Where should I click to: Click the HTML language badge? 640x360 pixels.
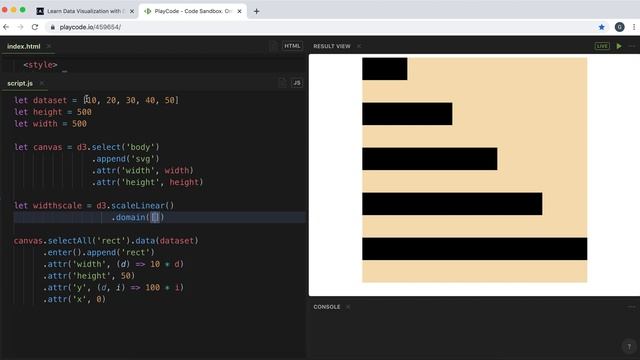coord(292,46)
